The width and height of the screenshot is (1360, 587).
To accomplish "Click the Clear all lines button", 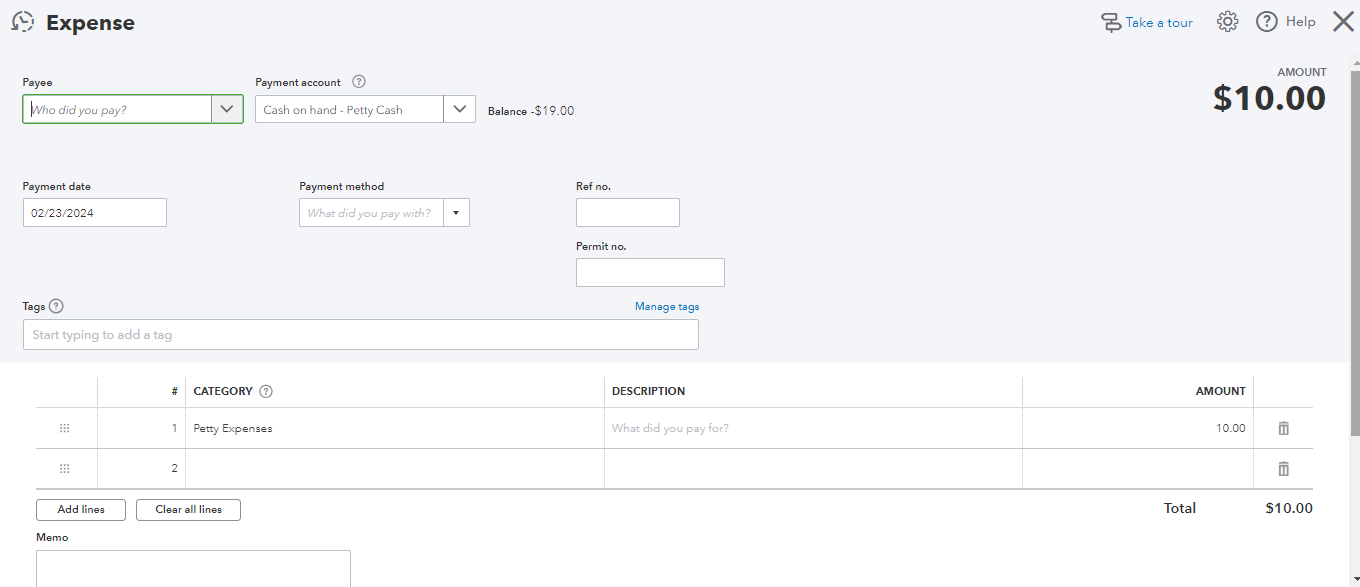I will point(188,509).
